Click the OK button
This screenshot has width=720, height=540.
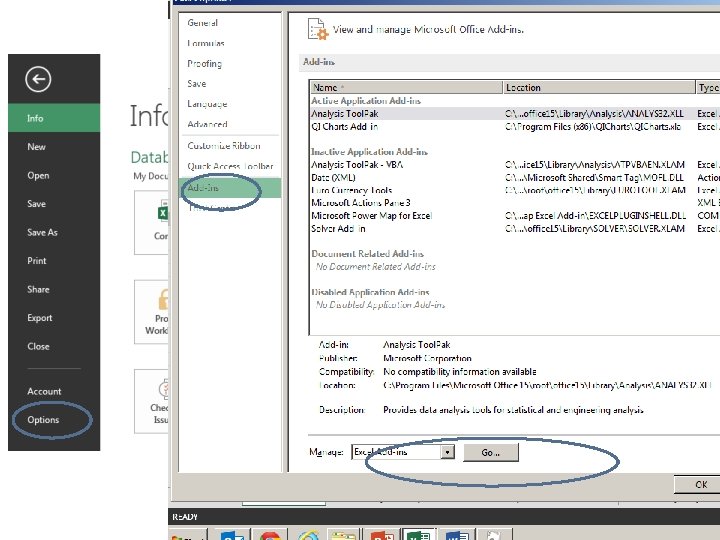click(697, 484)
